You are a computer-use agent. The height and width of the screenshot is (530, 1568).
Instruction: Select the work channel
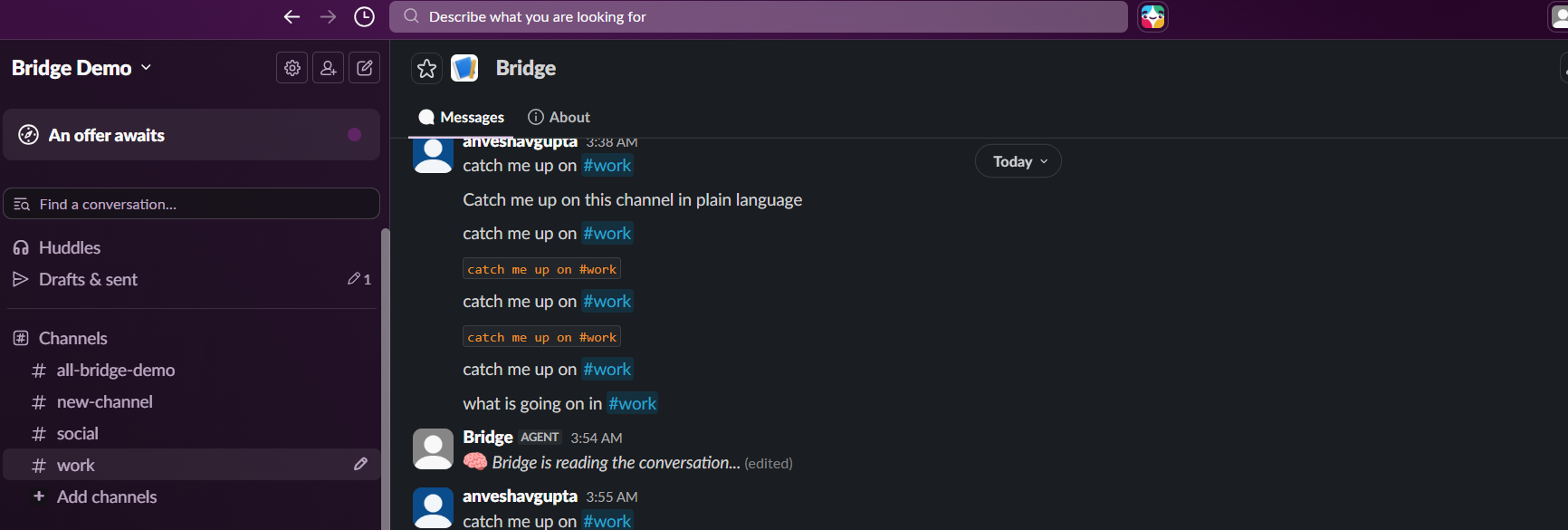coord(192,465)
